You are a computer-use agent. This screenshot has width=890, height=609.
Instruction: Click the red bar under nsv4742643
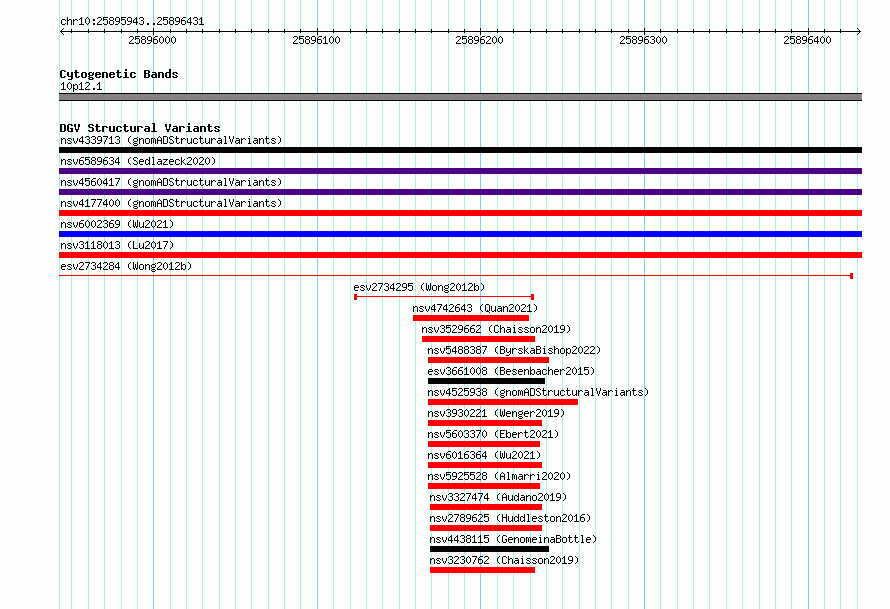pyautogui.click(x=471, y=318)
